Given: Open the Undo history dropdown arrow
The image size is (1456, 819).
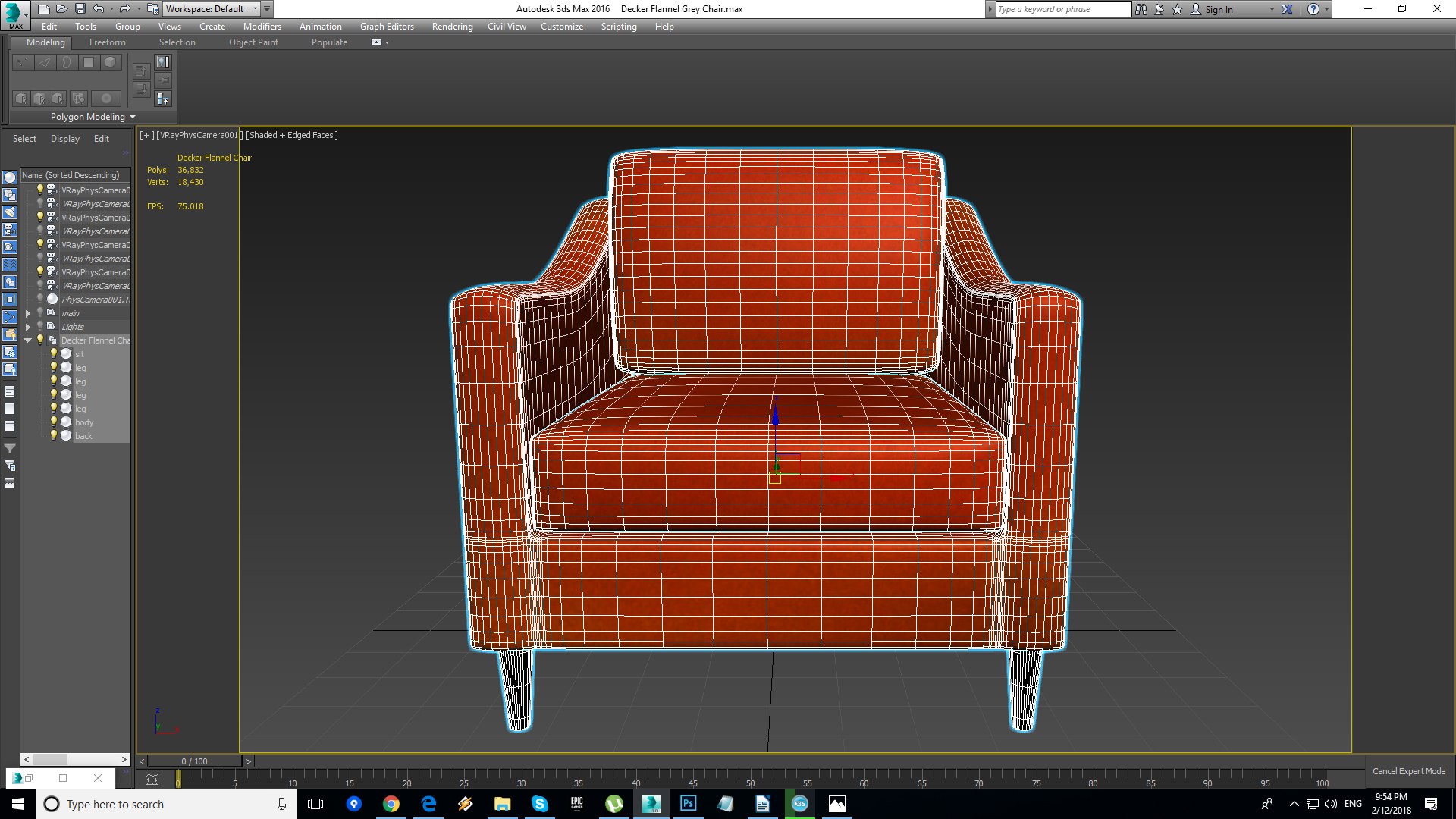Looking at the screenshot, I should tap(111, 9).
